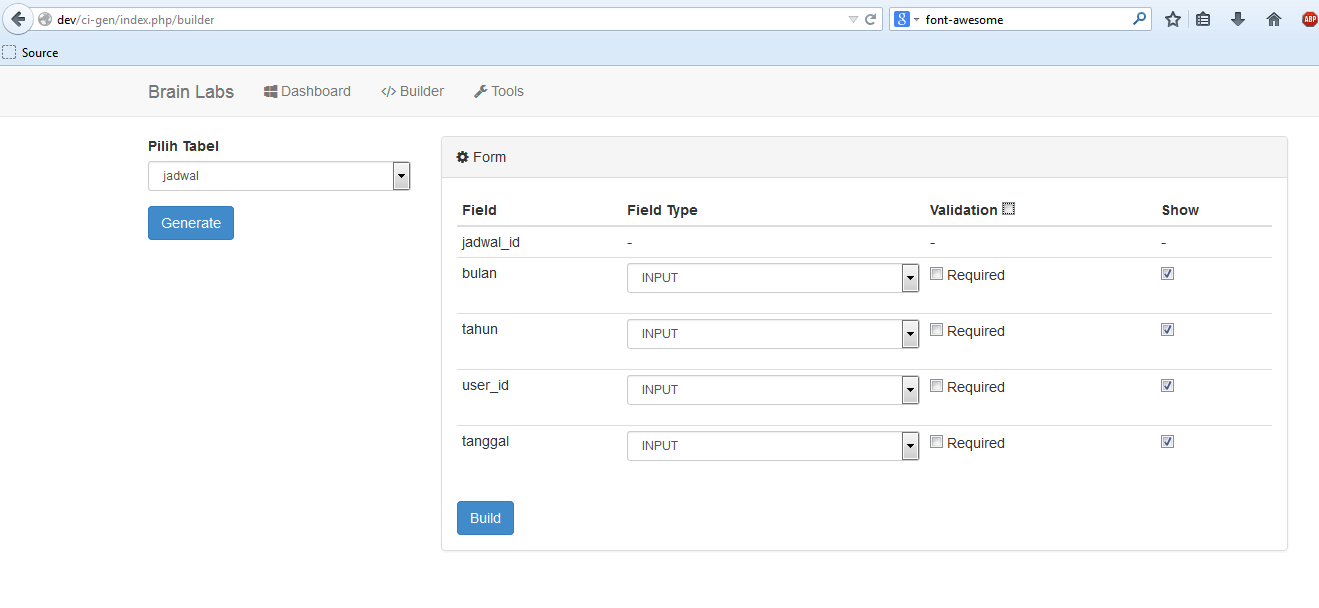This screenshot has width=1319, height=608.
Task: Uncheck Show for the user_id field
Action: [x=1167, y=385]
